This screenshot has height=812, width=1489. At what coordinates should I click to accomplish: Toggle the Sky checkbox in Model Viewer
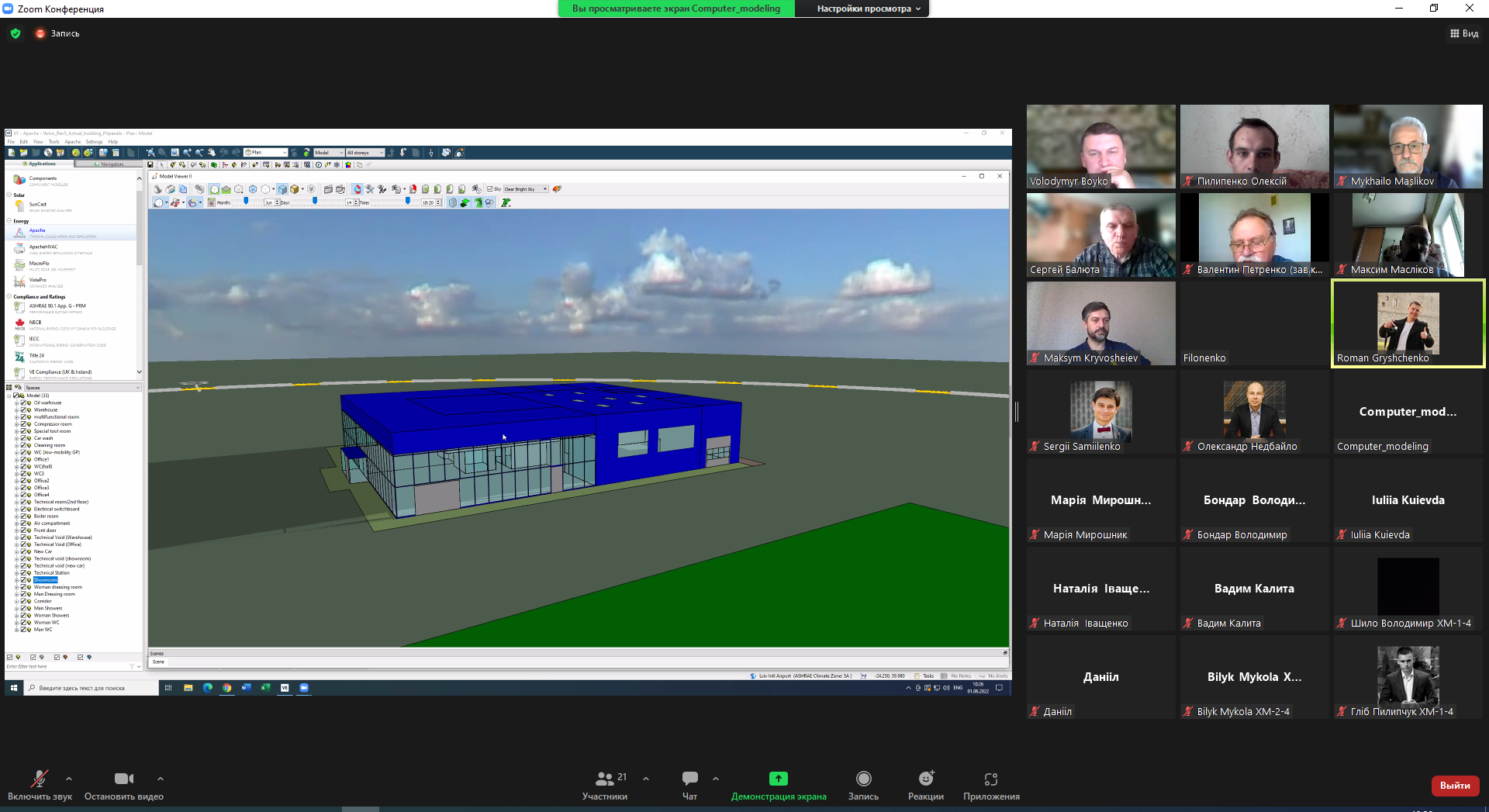(x=490, y=189)
